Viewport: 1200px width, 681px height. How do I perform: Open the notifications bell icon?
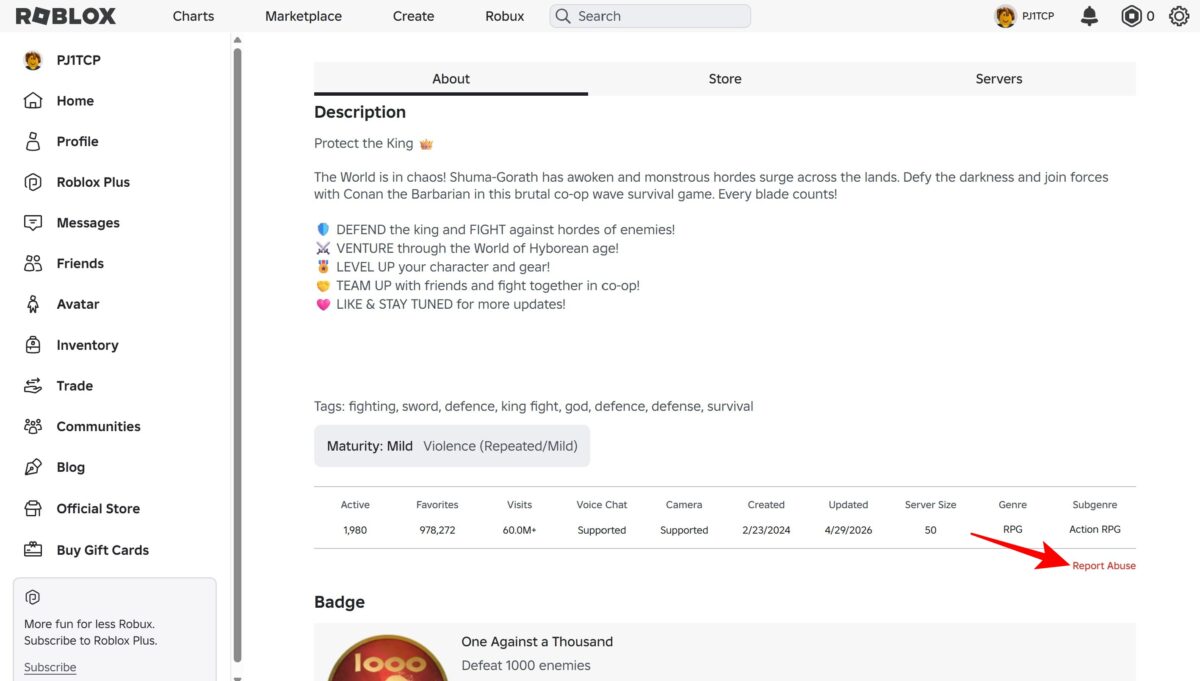point(1089,16)
